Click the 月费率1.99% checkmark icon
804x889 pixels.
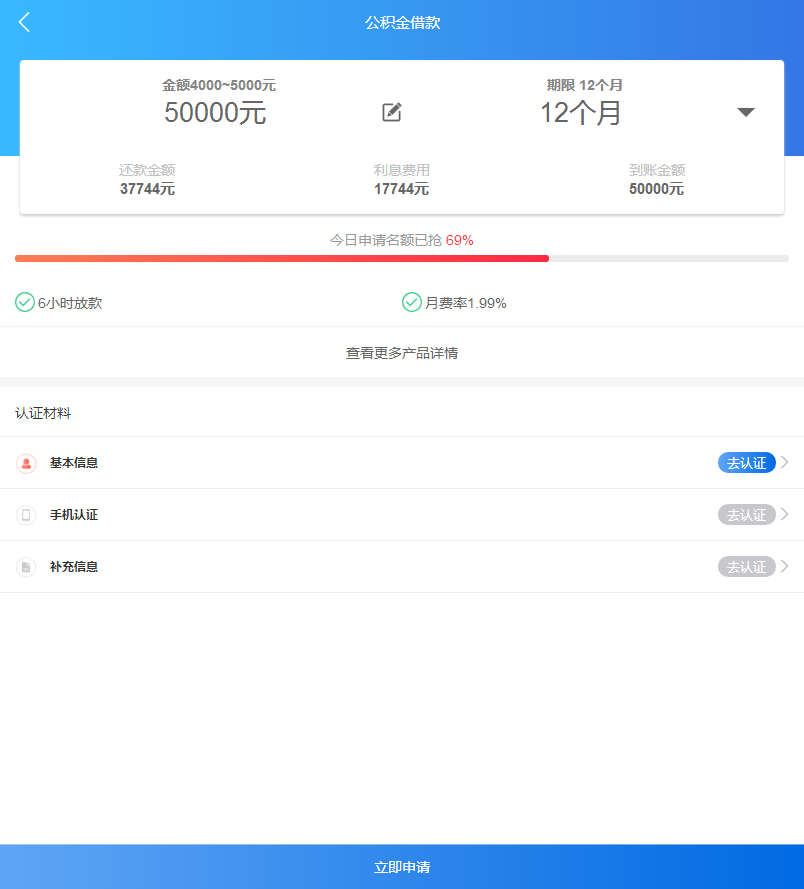coord(411,302)
